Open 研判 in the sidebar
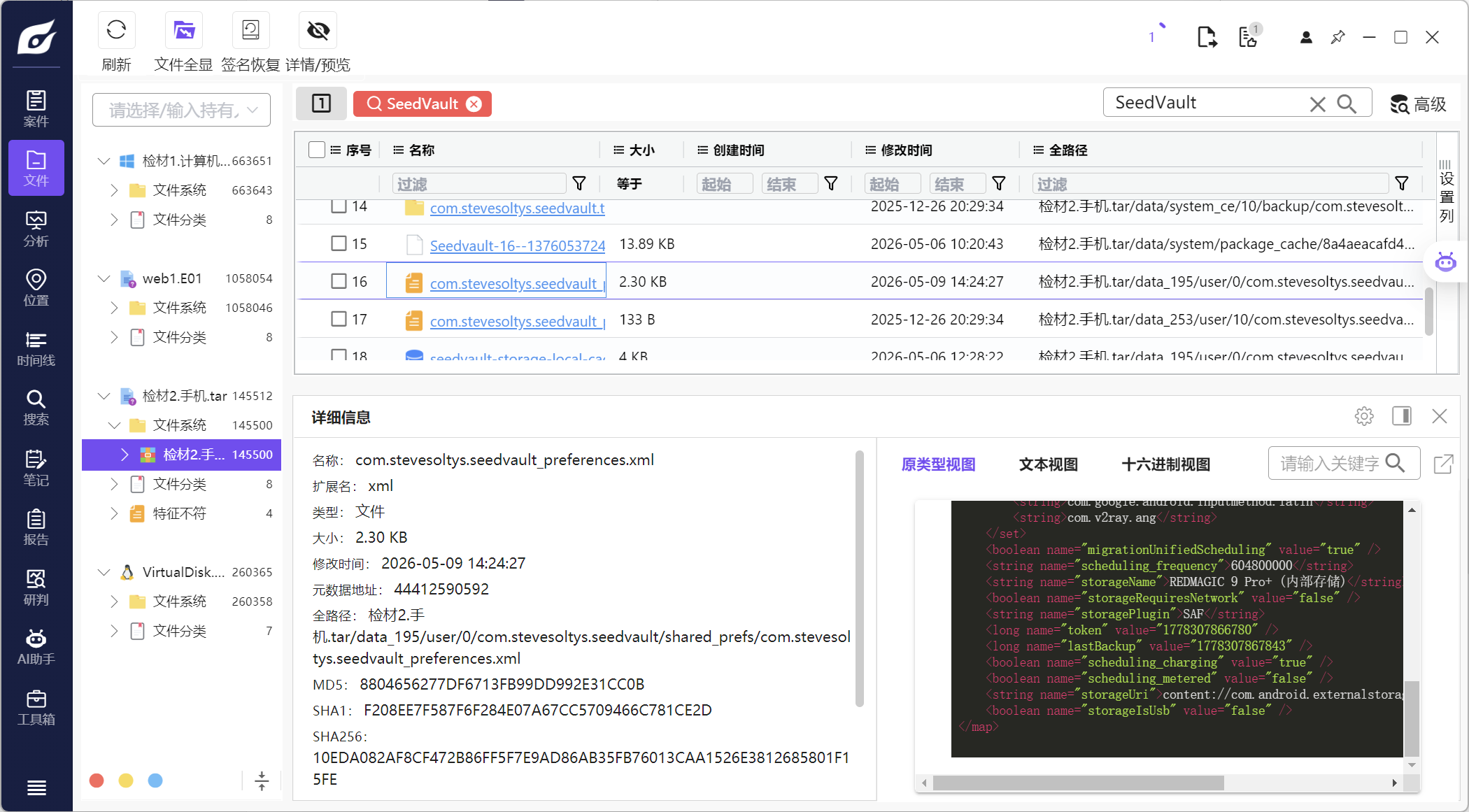This screenshot has width=1469, height=812. point(36,587)
